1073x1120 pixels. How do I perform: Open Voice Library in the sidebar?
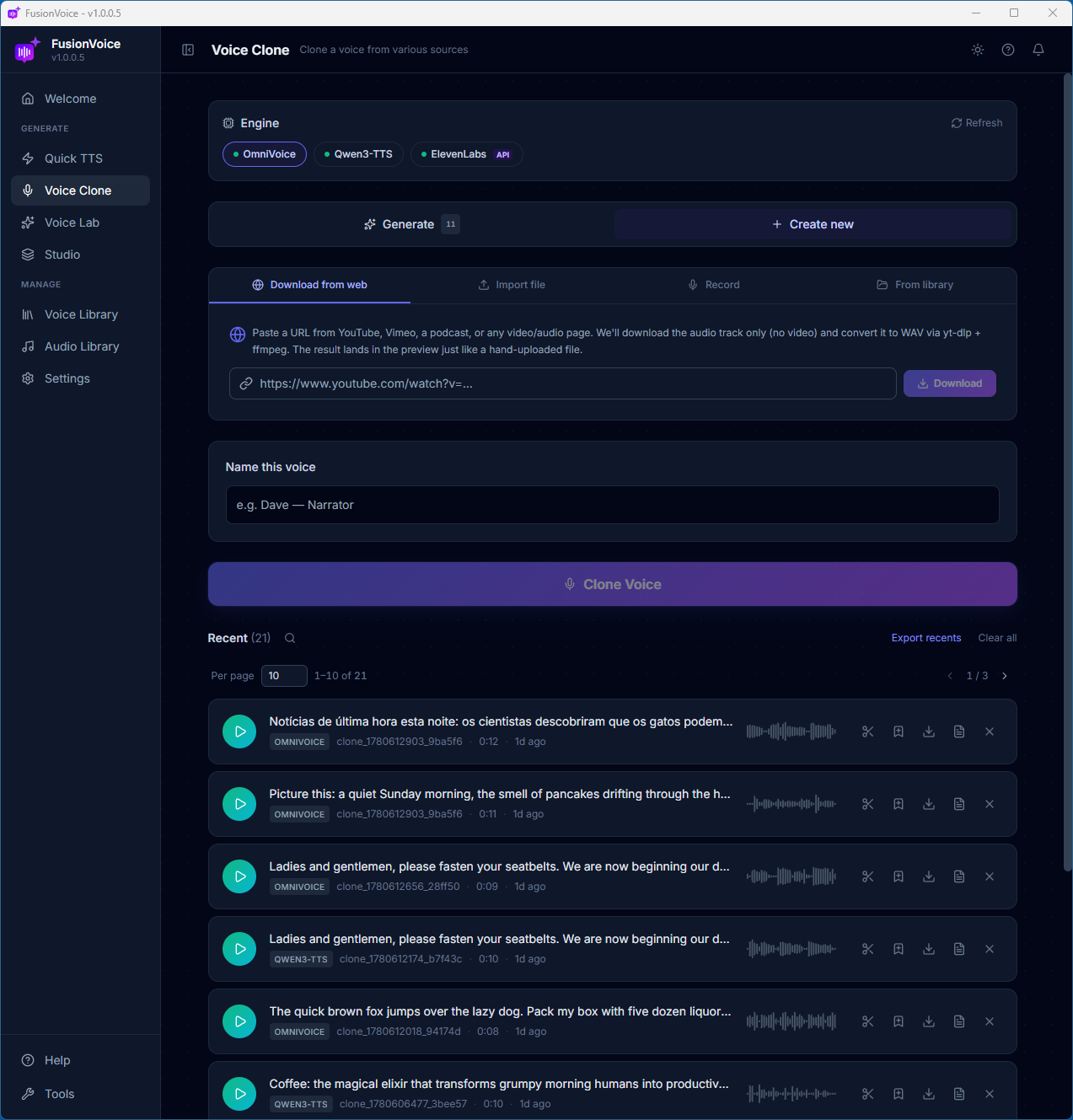[80, 314]
